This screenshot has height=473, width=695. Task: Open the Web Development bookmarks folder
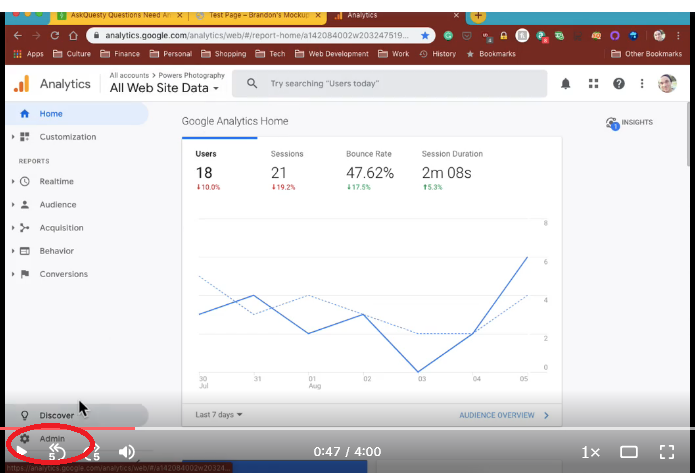(x=332, y=54)
